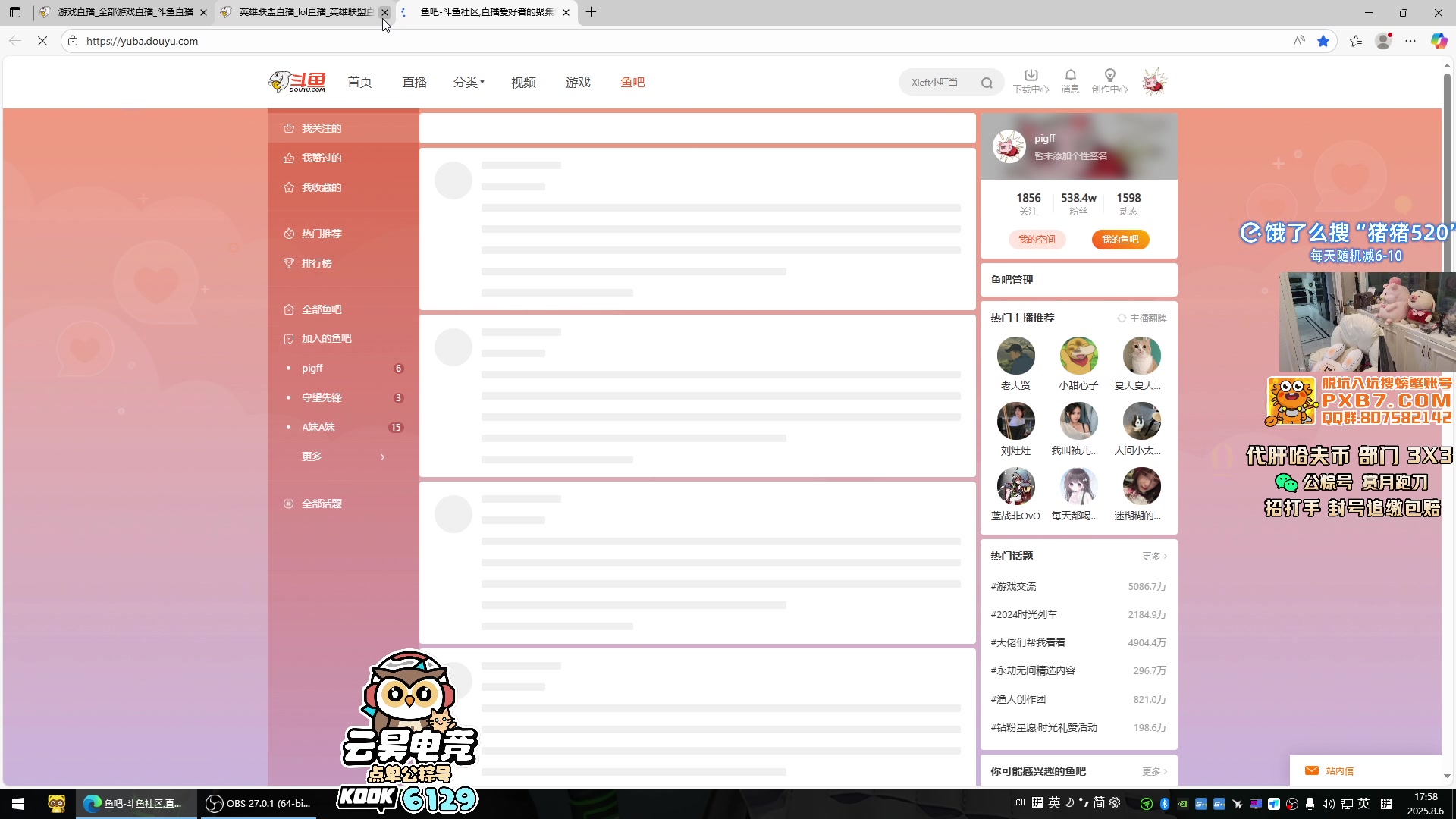
Task: Click the search magnifier icon
Action: point(987,83)
